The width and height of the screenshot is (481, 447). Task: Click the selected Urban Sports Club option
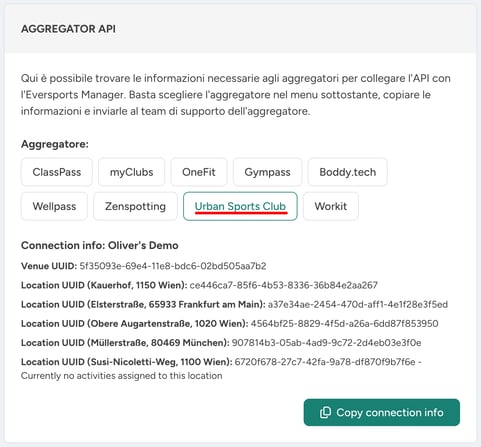(240, 206)
